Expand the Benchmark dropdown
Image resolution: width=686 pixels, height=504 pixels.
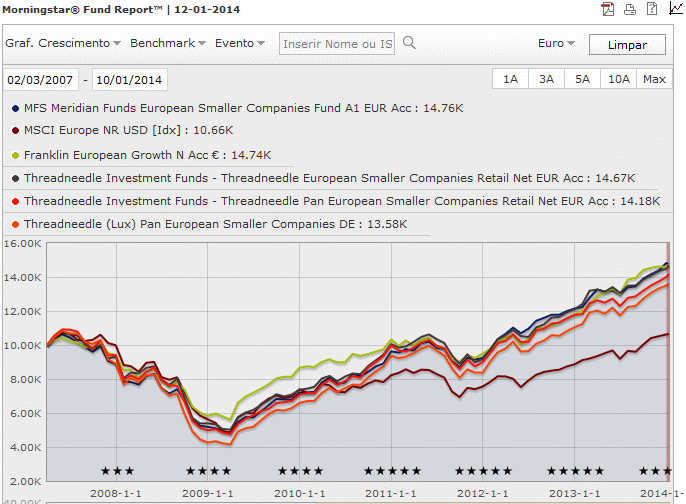click(x=168, y=43)
